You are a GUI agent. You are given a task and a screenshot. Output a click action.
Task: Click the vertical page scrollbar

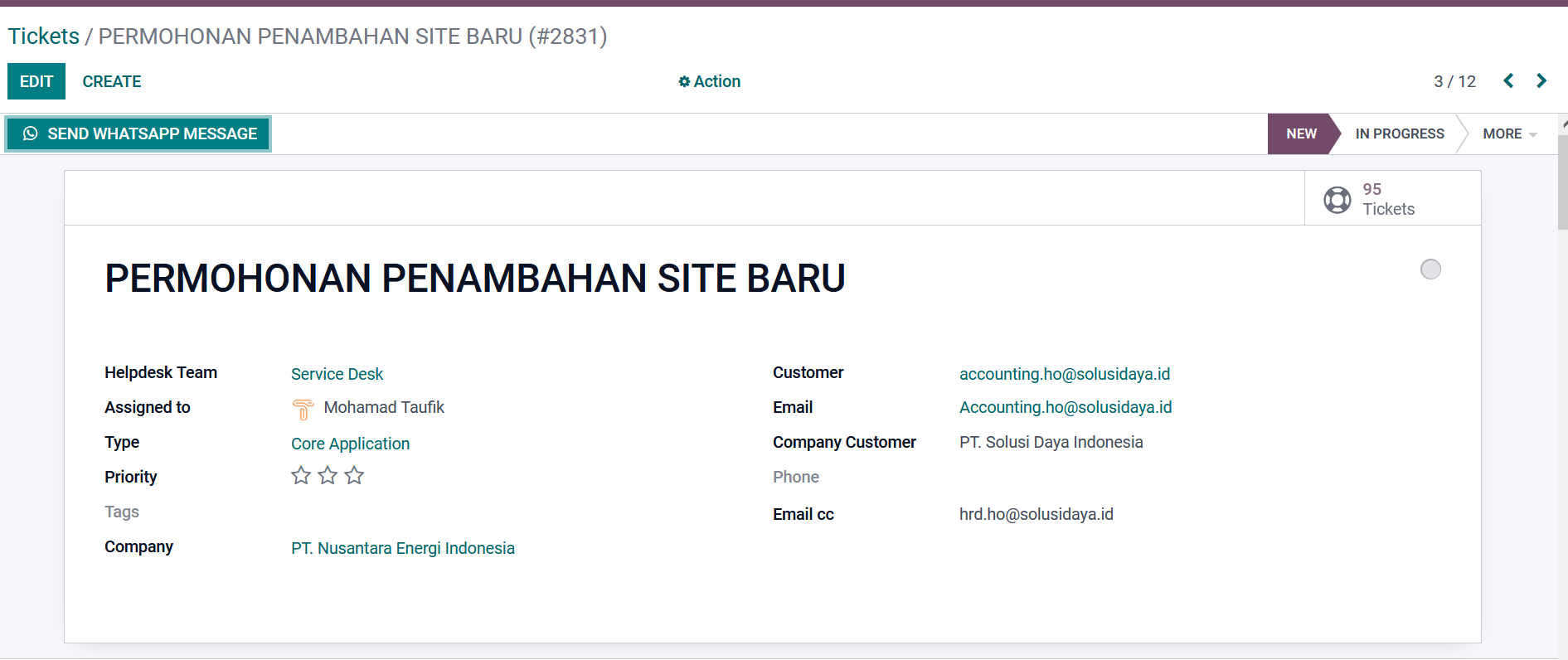tap(1562, 182)
